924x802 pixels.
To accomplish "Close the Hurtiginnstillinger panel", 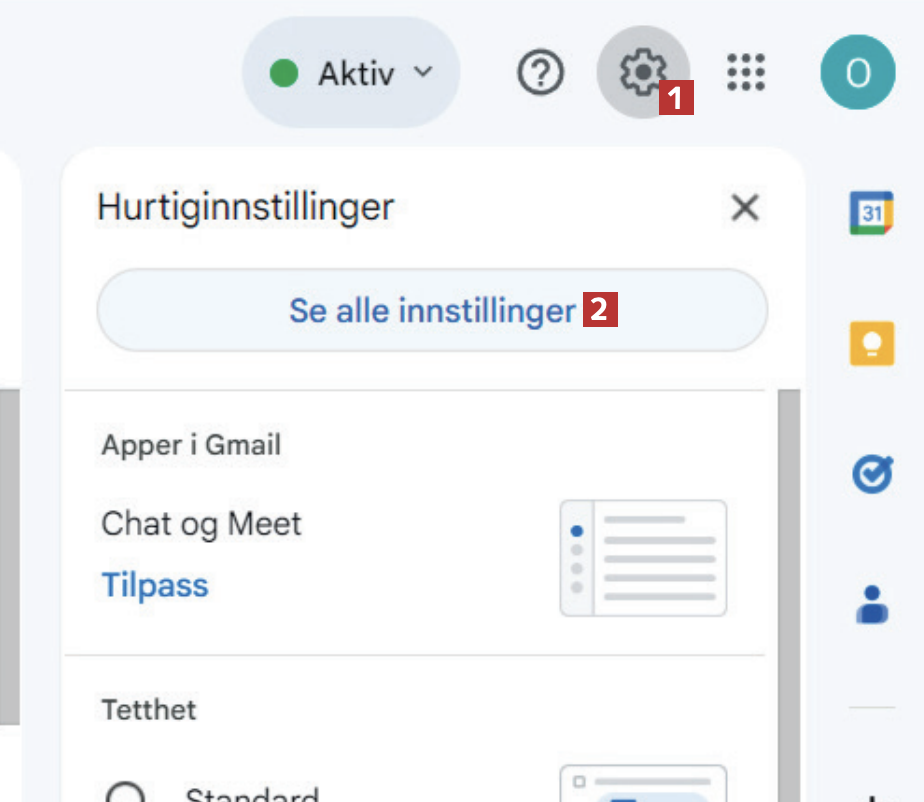I will (745, 208).
